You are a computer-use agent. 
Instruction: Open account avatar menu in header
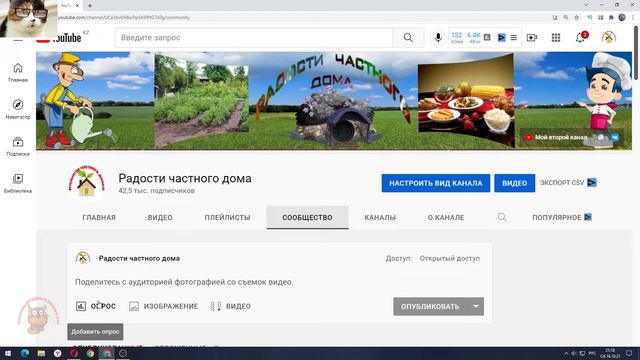pos(608,38)
